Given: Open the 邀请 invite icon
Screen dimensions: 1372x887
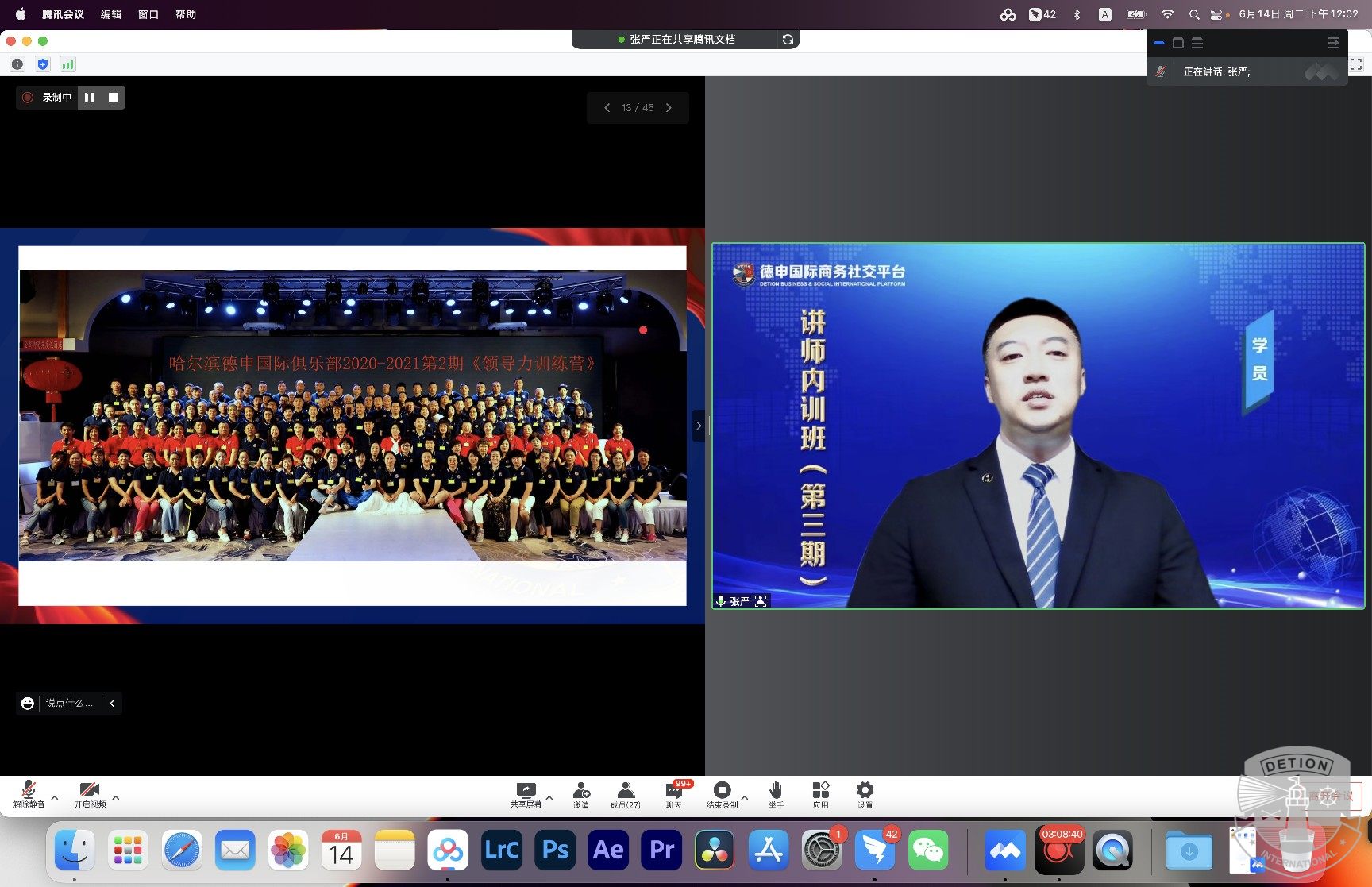Looking at the screenshot, I should click(x=581, y=794).
